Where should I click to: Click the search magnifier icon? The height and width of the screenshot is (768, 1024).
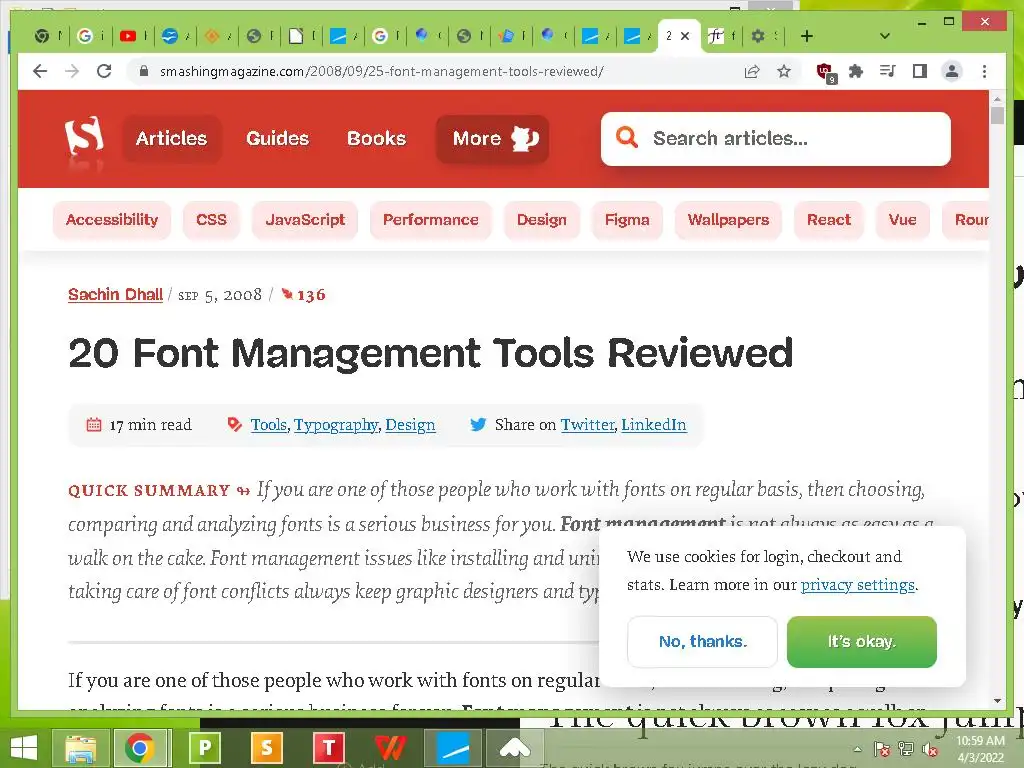click(x=626, y=138)
